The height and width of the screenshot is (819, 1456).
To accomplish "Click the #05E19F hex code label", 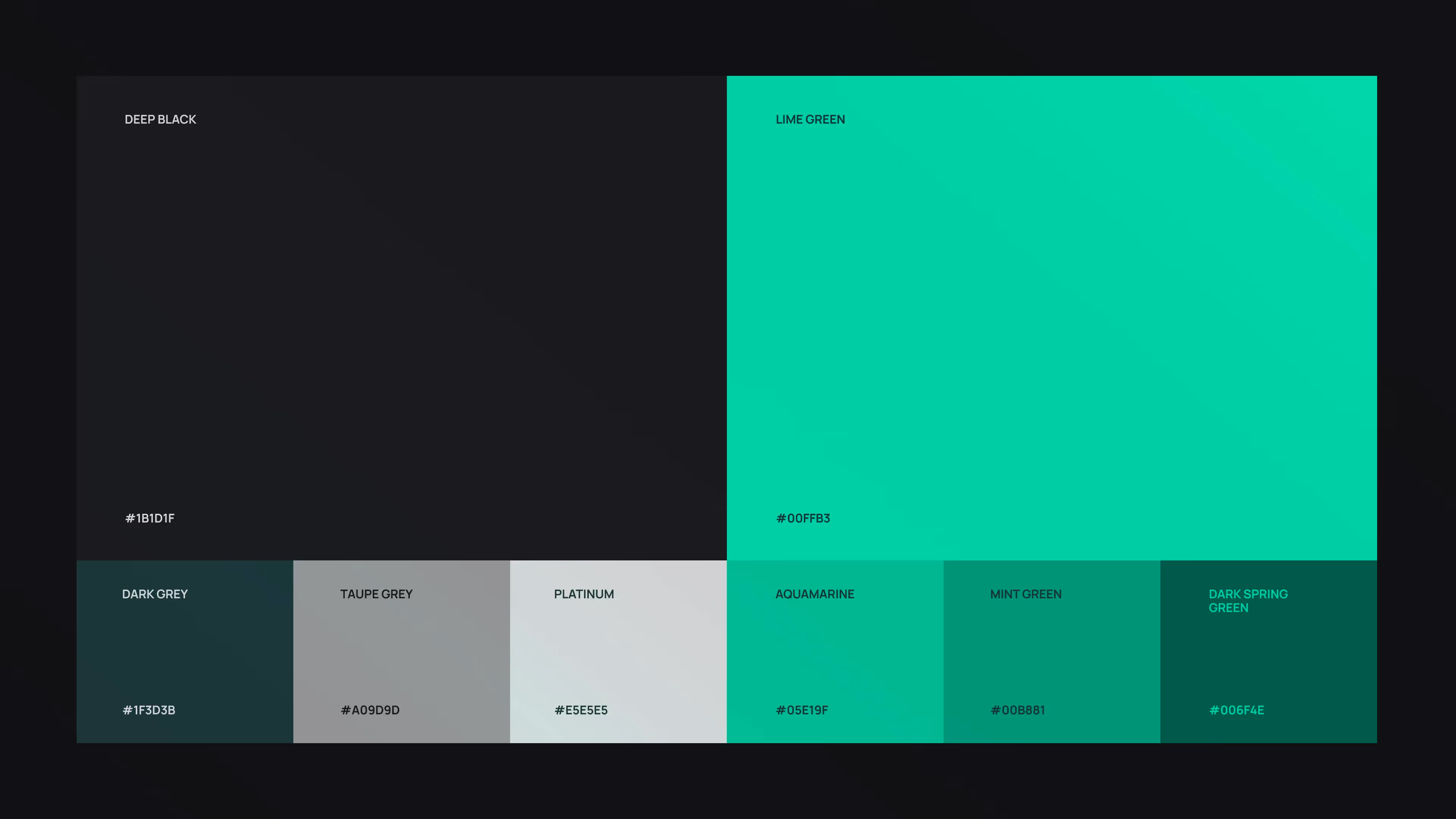I will pyautogui.click(x=802, y=710).
